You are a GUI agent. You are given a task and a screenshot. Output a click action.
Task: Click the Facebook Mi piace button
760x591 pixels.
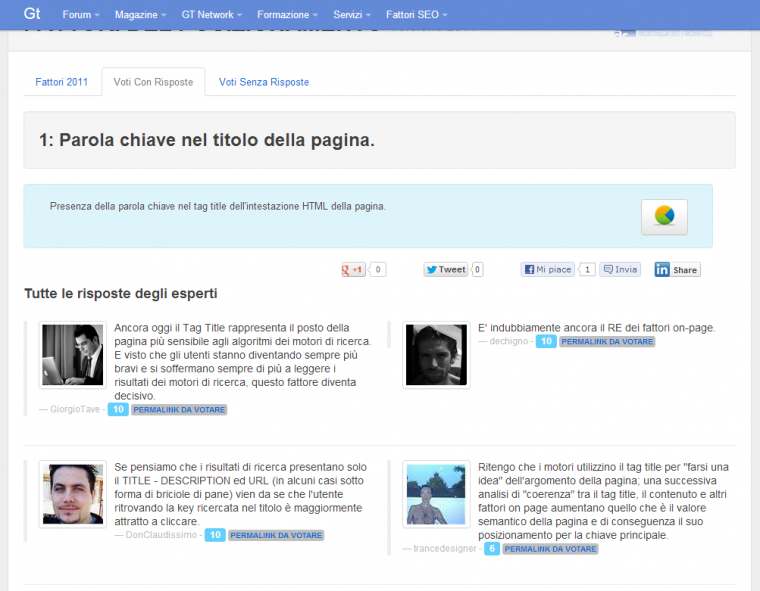click(x=547, y=270)
